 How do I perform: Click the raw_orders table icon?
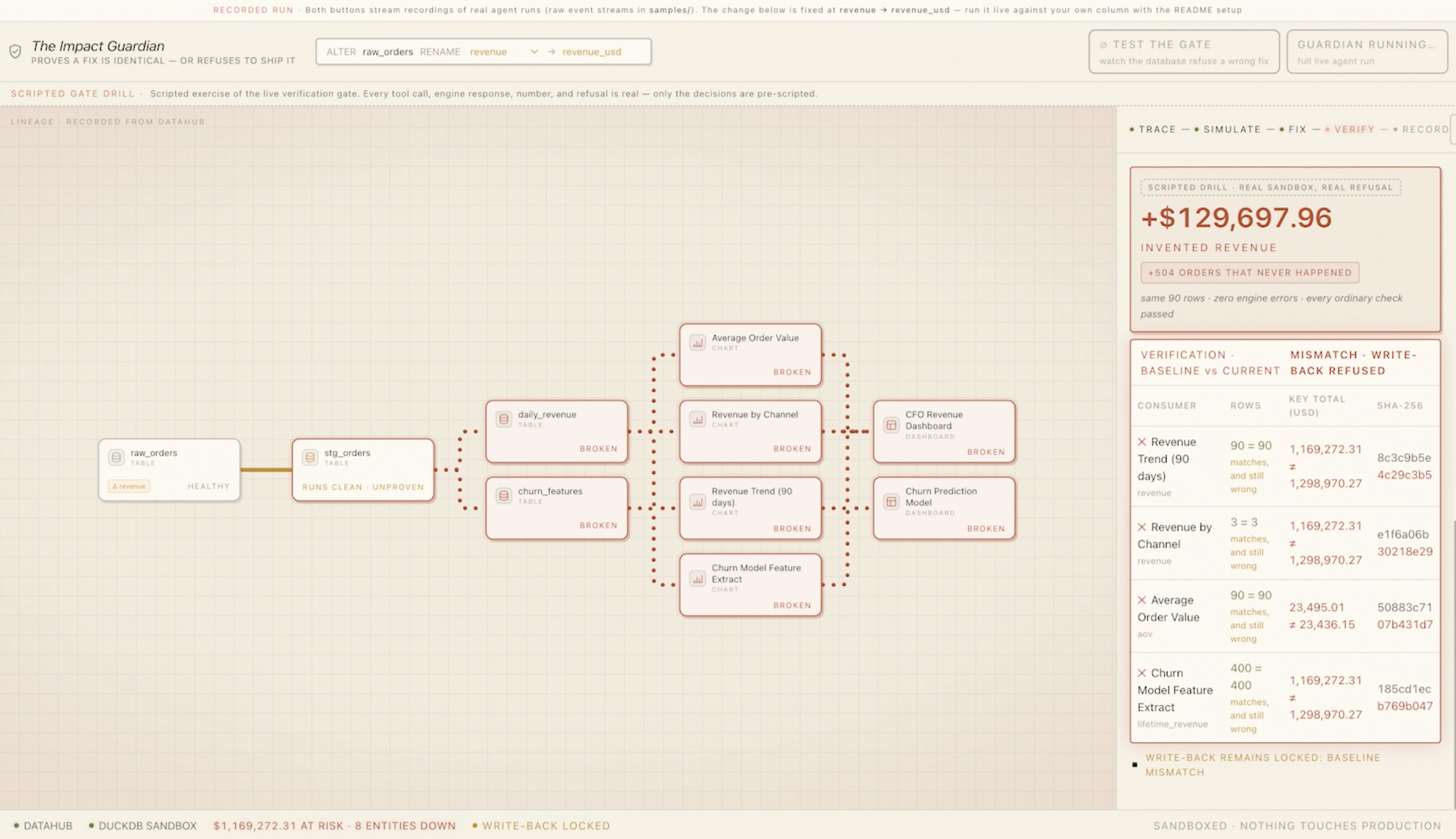click(116, 457)
